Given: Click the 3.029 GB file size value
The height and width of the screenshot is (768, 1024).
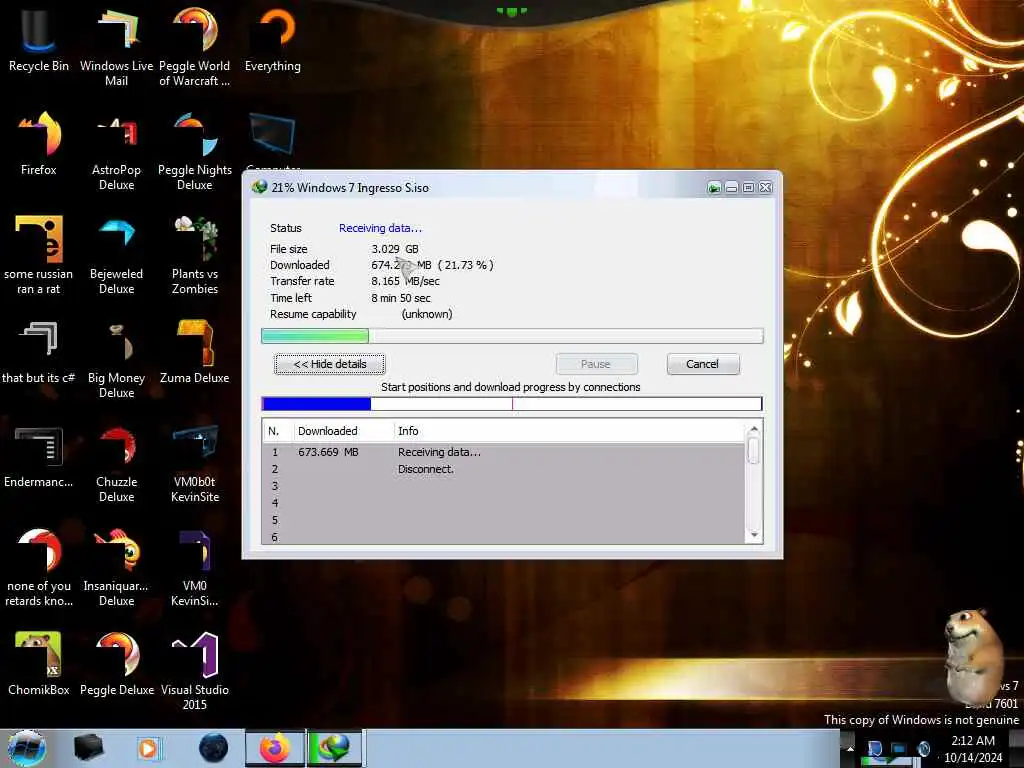Looking at the screenshot, I should point(394,249).
